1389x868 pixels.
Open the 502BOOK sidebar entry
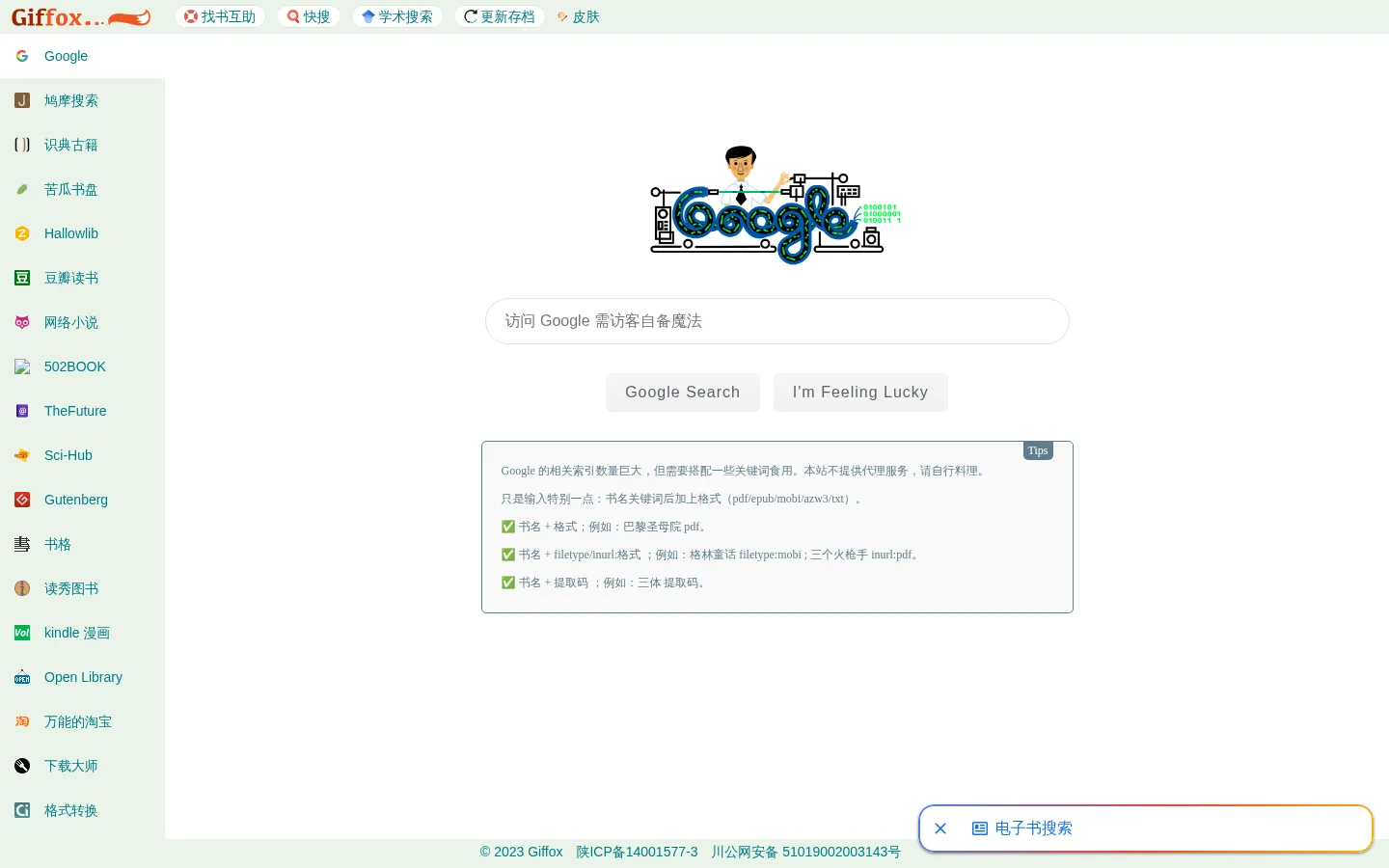point(82,366)
